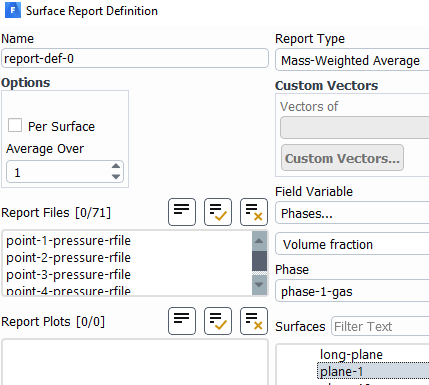Viewport: 429px width, 385px height.
Task: Click the Surfaces Filter Text box
Action: pyautogui.click(x=380, y=326)
